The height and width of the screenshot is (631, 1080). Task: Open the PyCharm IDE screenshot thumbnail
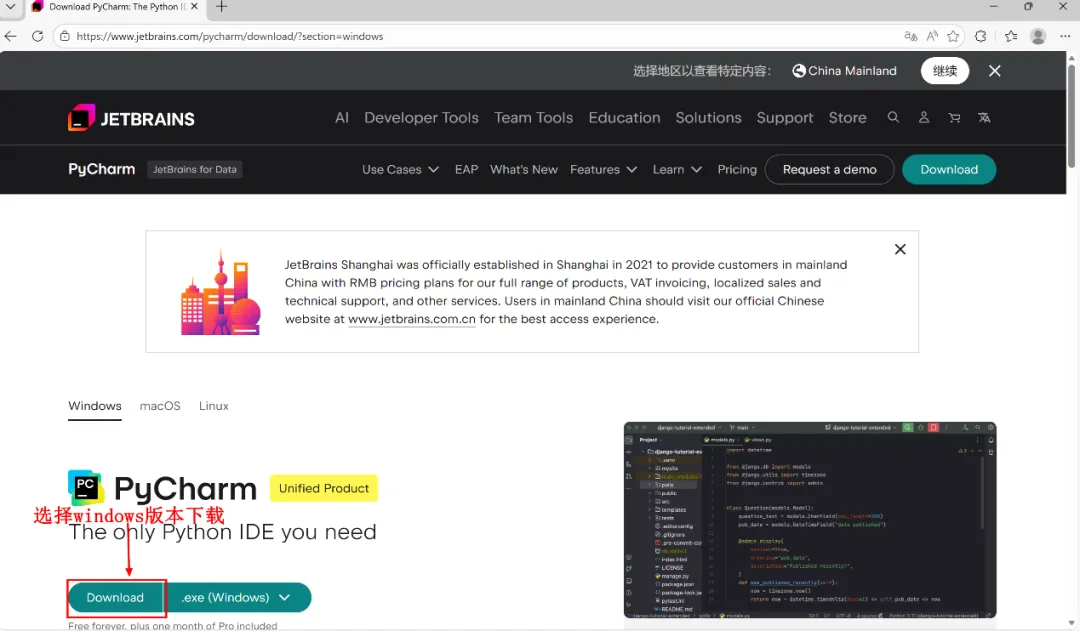(x=810, y=520)
